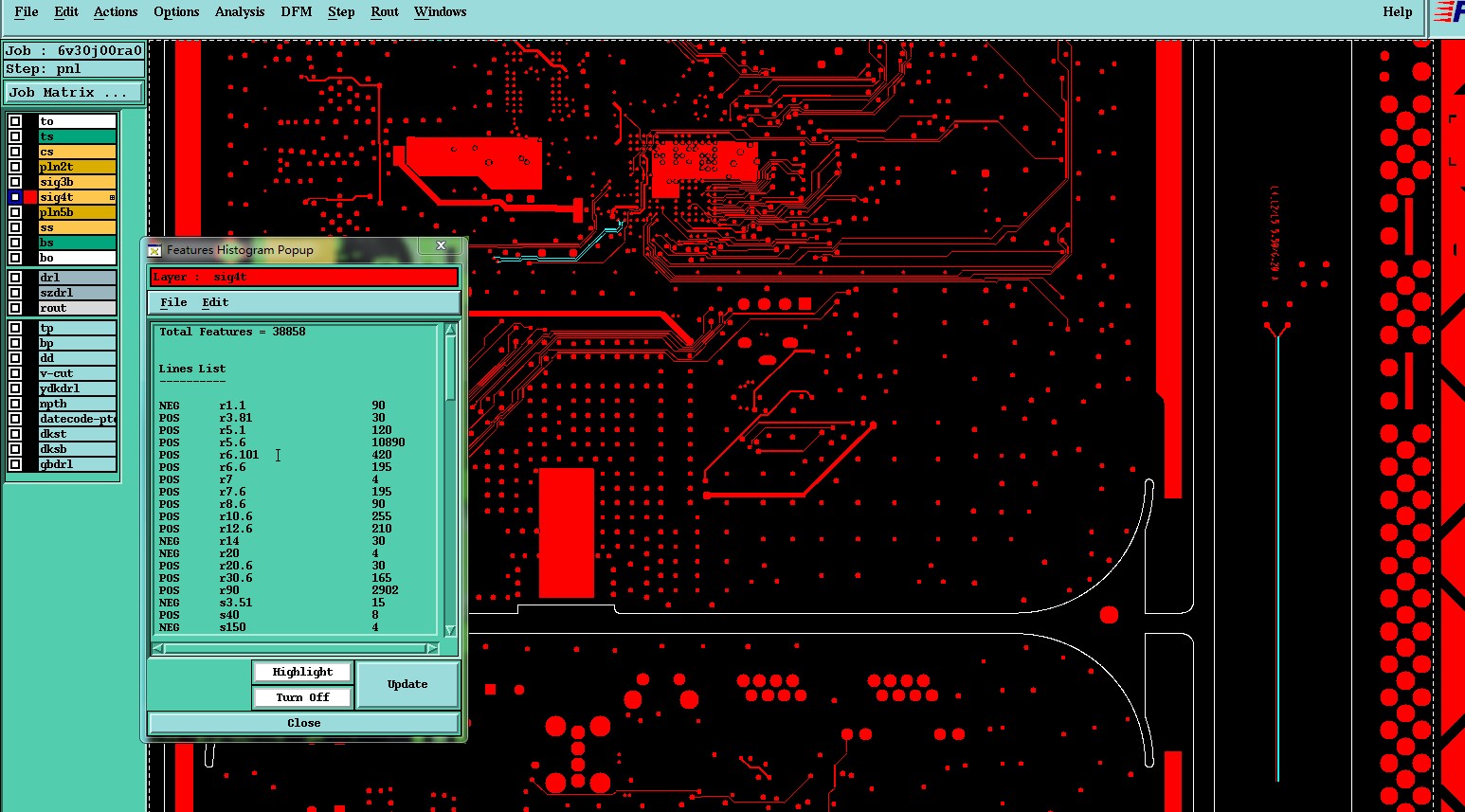Select the ss layer name
Screen dimensions: 1465x812
click(x=77, y=227)
